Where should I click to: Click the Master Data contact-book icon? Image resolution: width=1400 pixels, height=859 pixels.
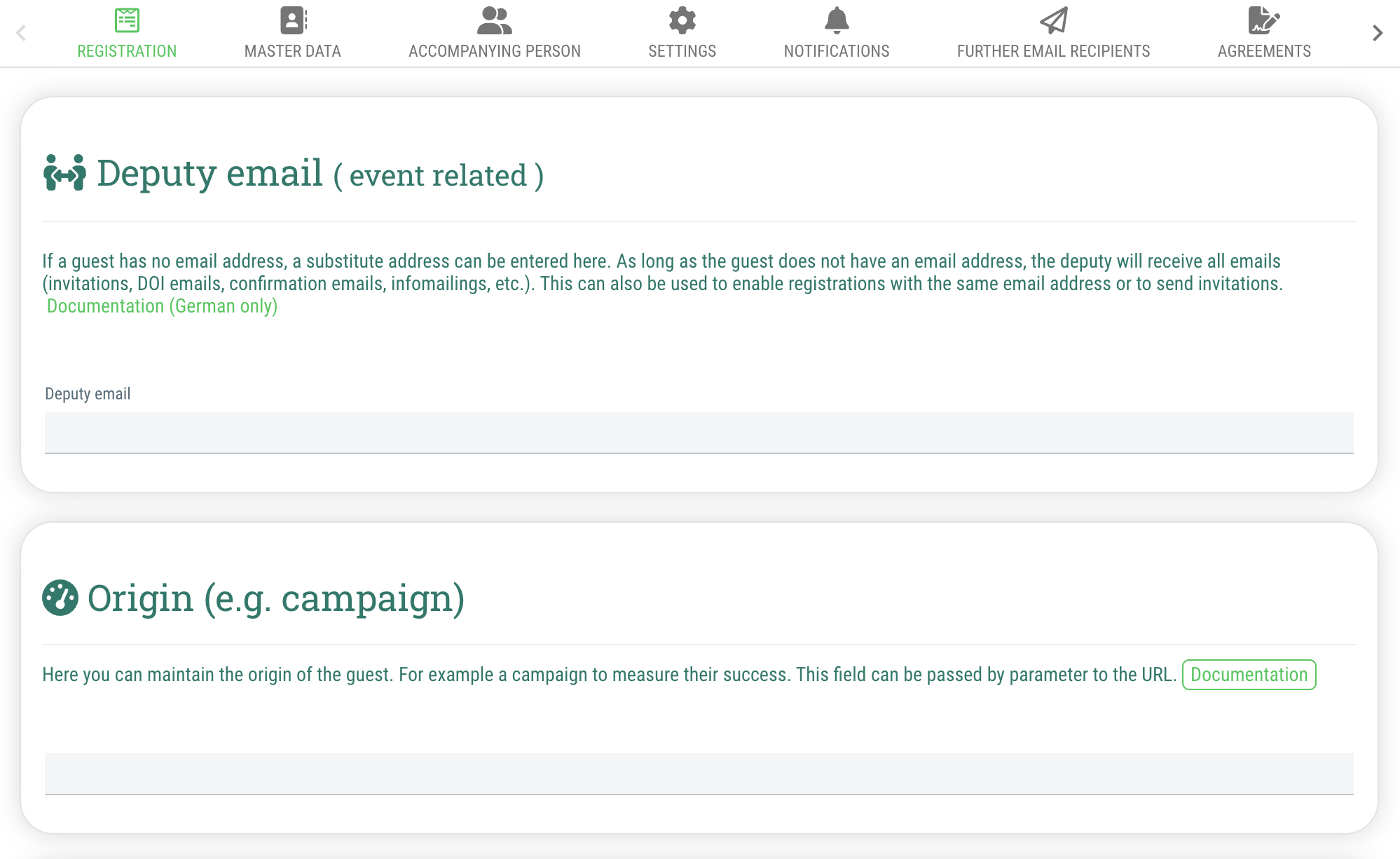tap(293, 20)
